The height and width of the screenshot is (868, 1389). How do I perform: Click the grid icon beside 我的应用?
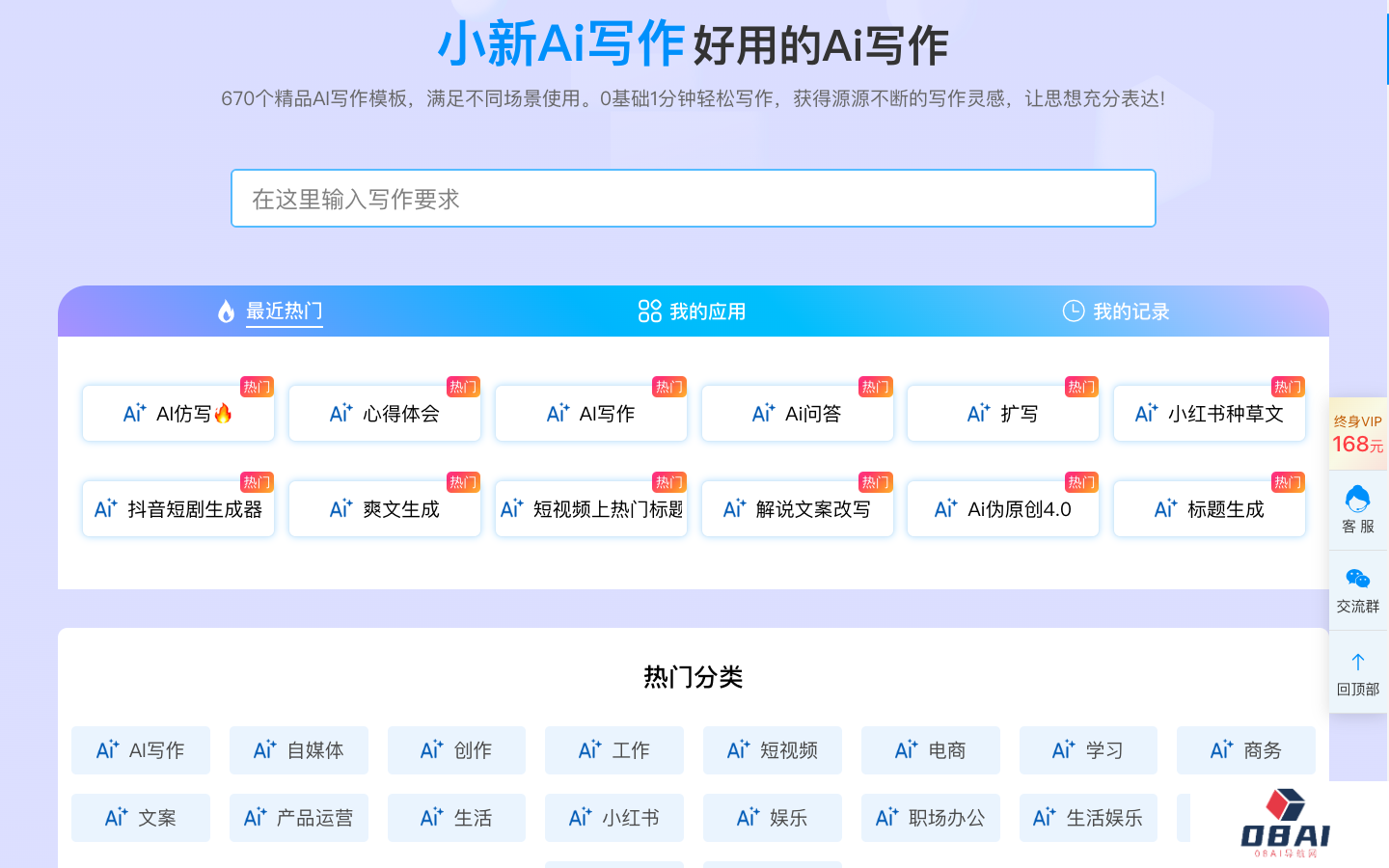tap(649, 312)
